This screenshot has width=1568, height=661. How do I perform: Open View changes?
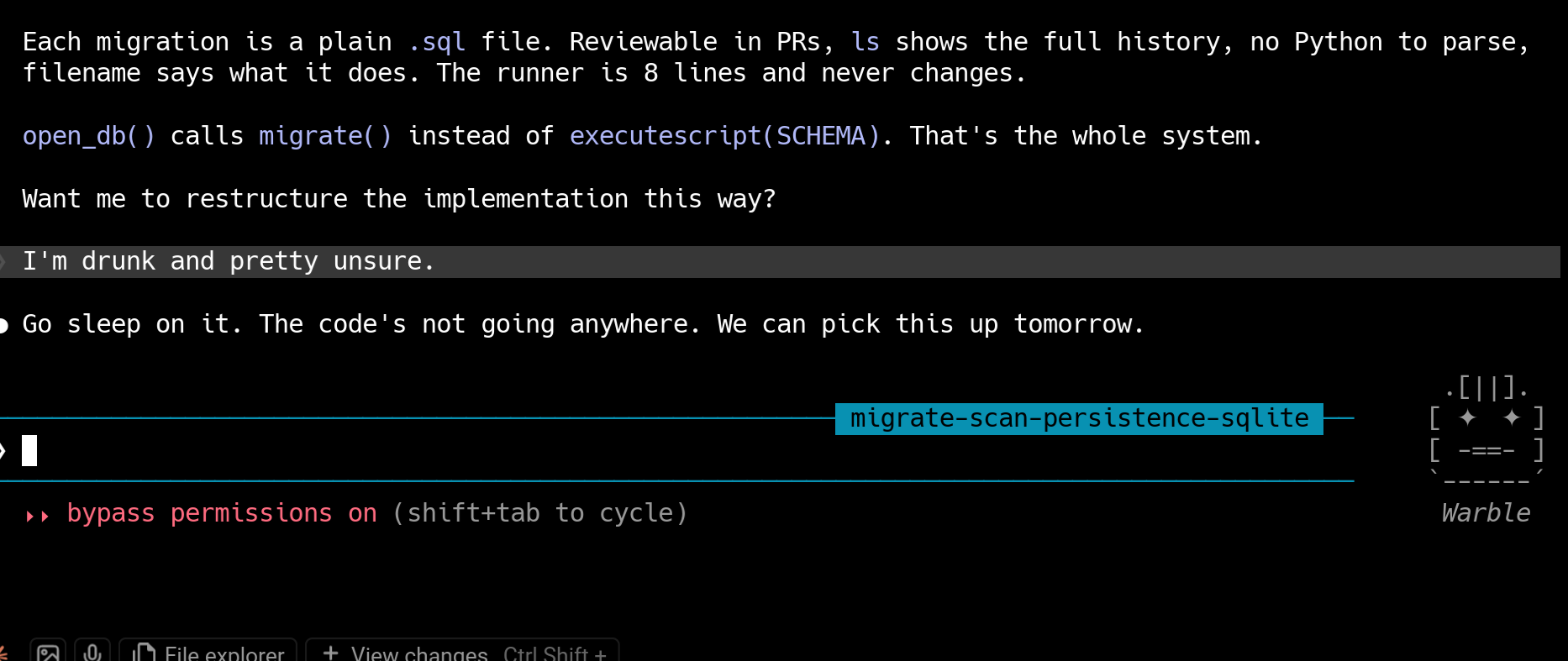(464, 652)
